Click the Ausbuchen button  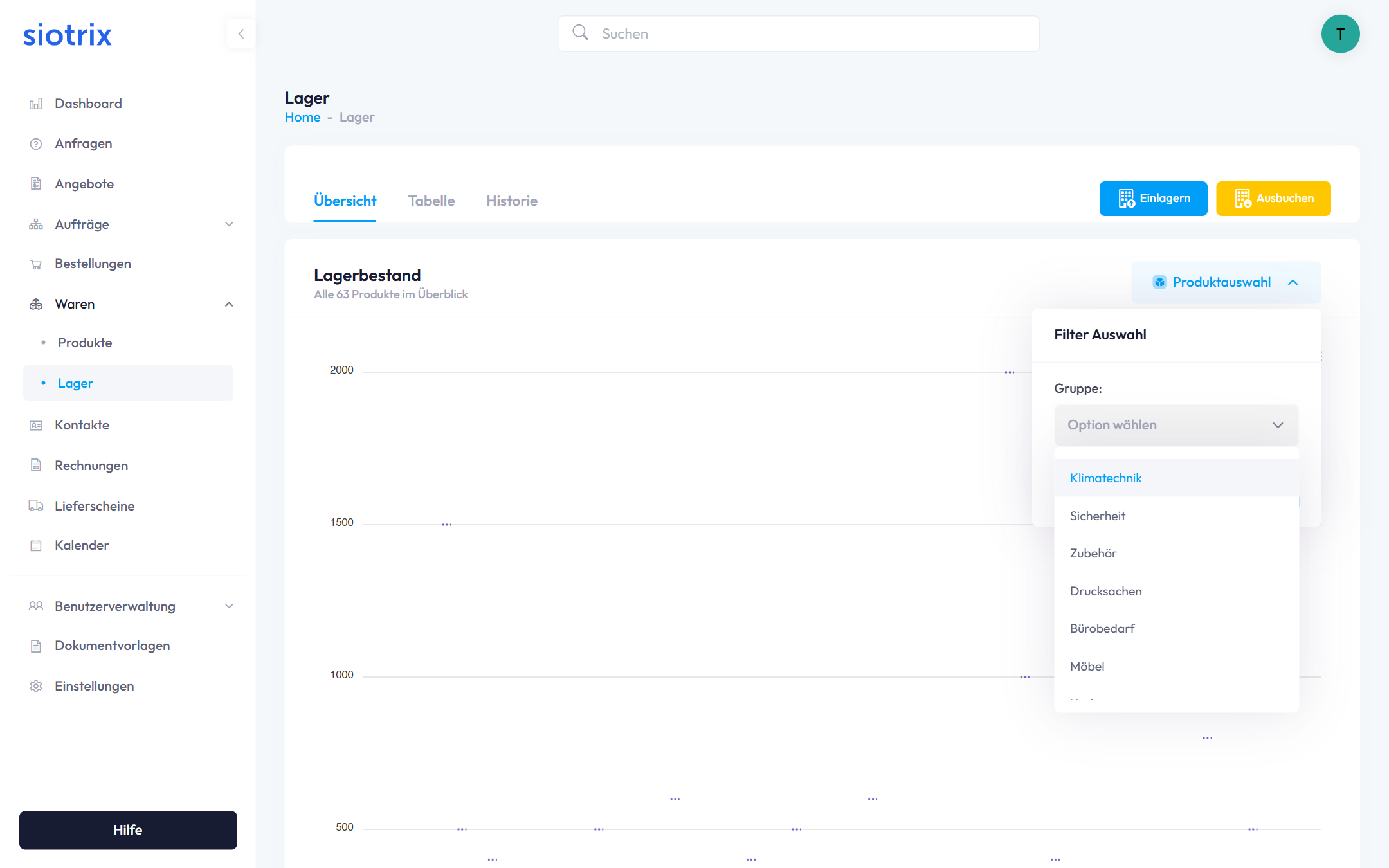(1273, 199)
